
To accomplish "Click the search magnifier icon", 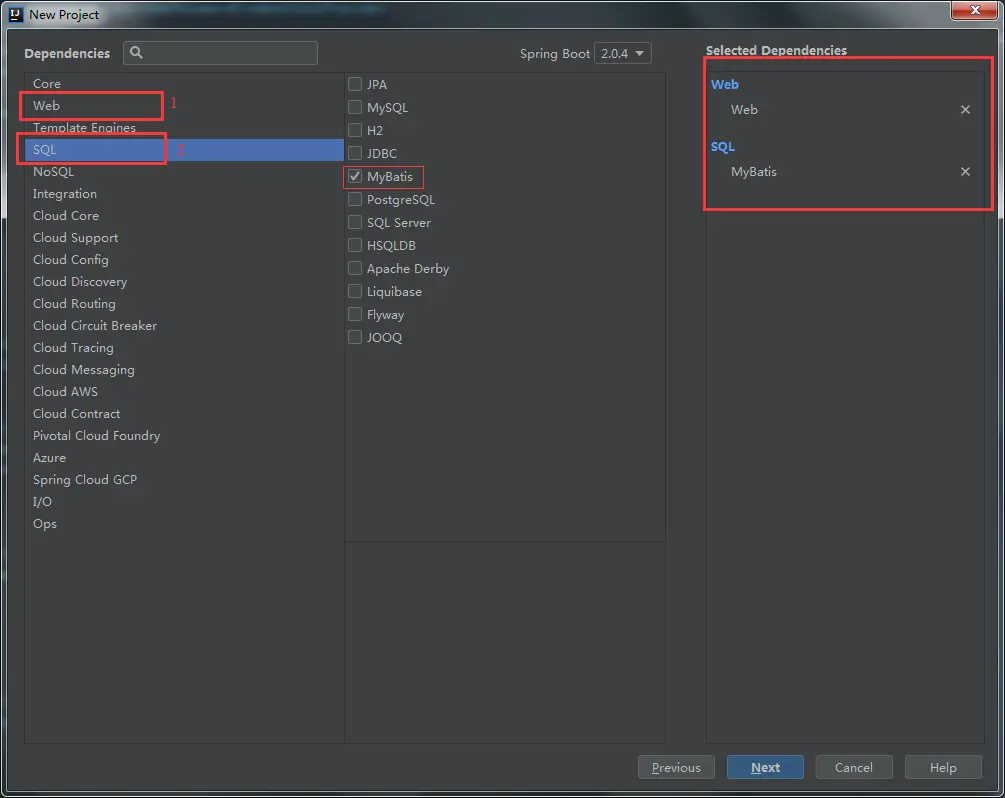I will (x=136, y=53).
